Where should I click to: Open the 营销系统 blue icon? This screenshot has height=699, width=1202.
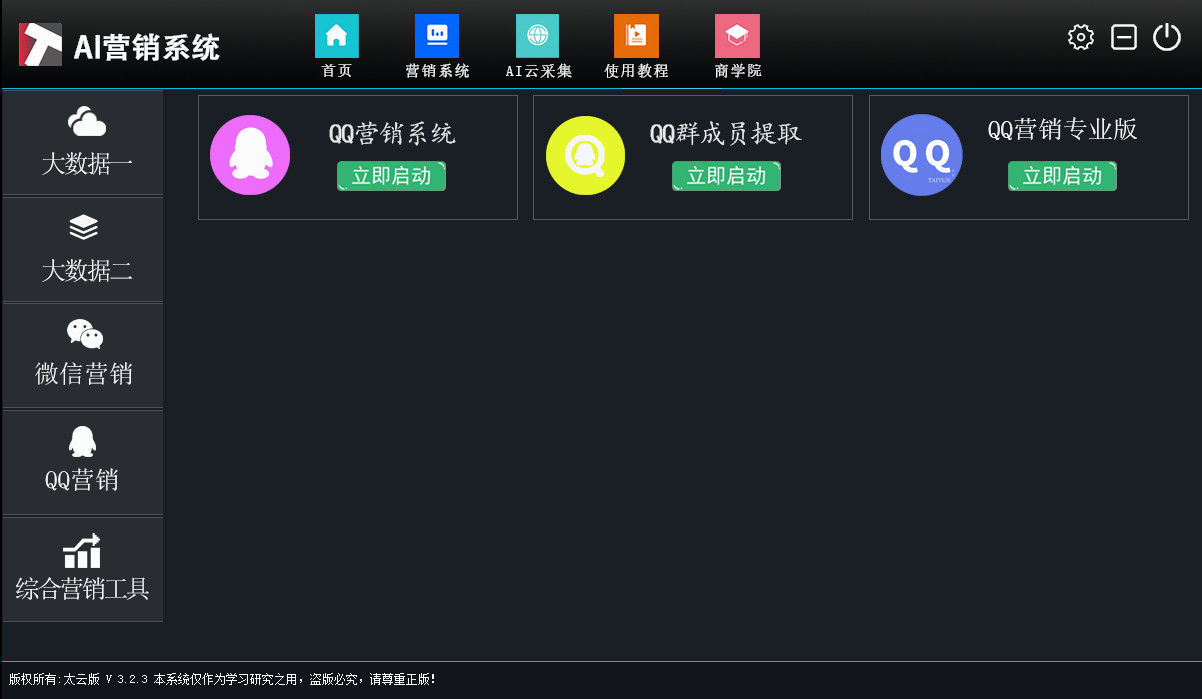(437, 36)
